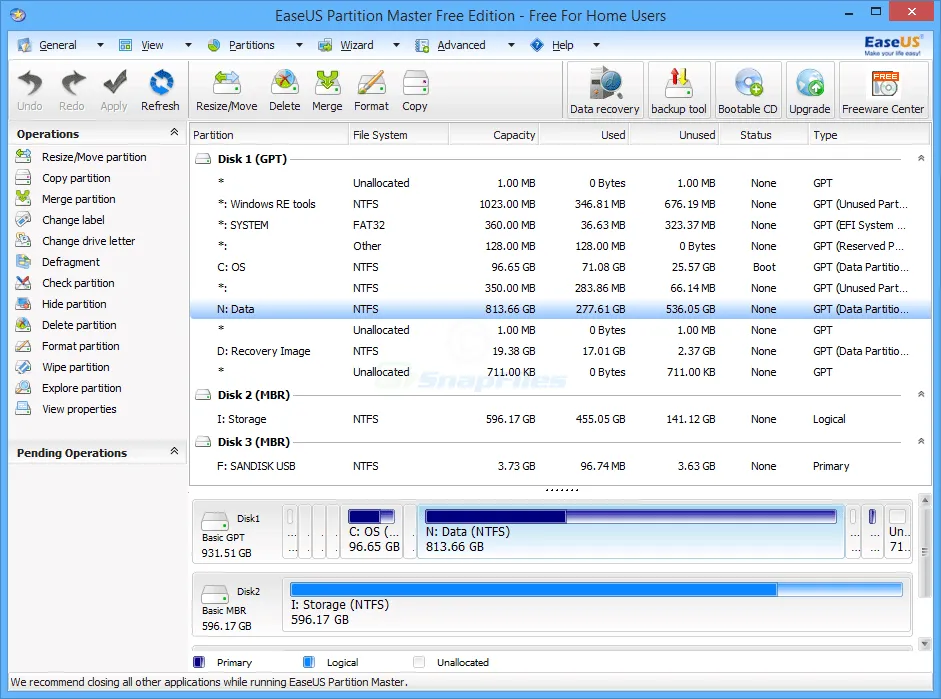Click Resize/Move partition in Operations panel
Screen dimensions: 941x699
[x=94, y=157]
